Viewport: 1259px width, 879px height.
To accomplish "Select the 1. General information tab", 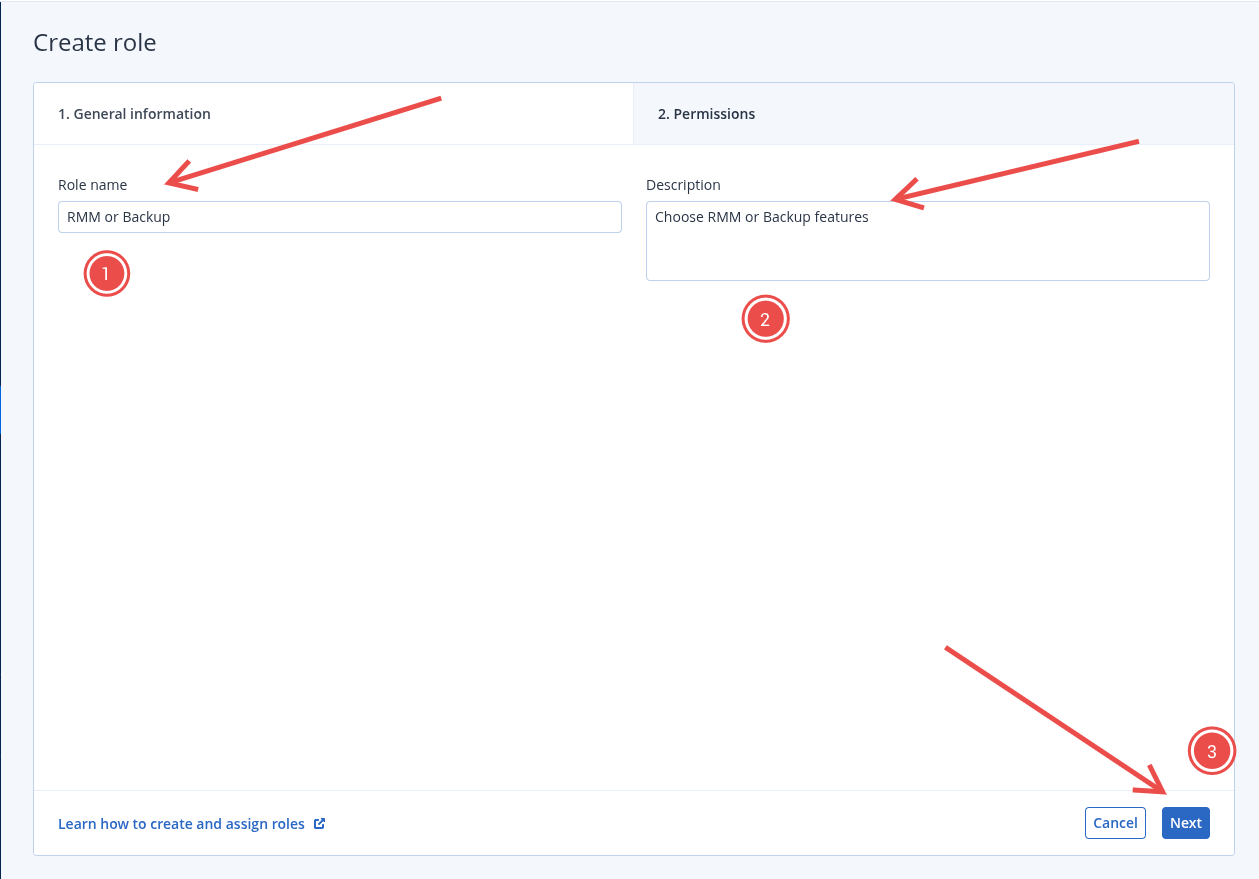I will point(134,113).
